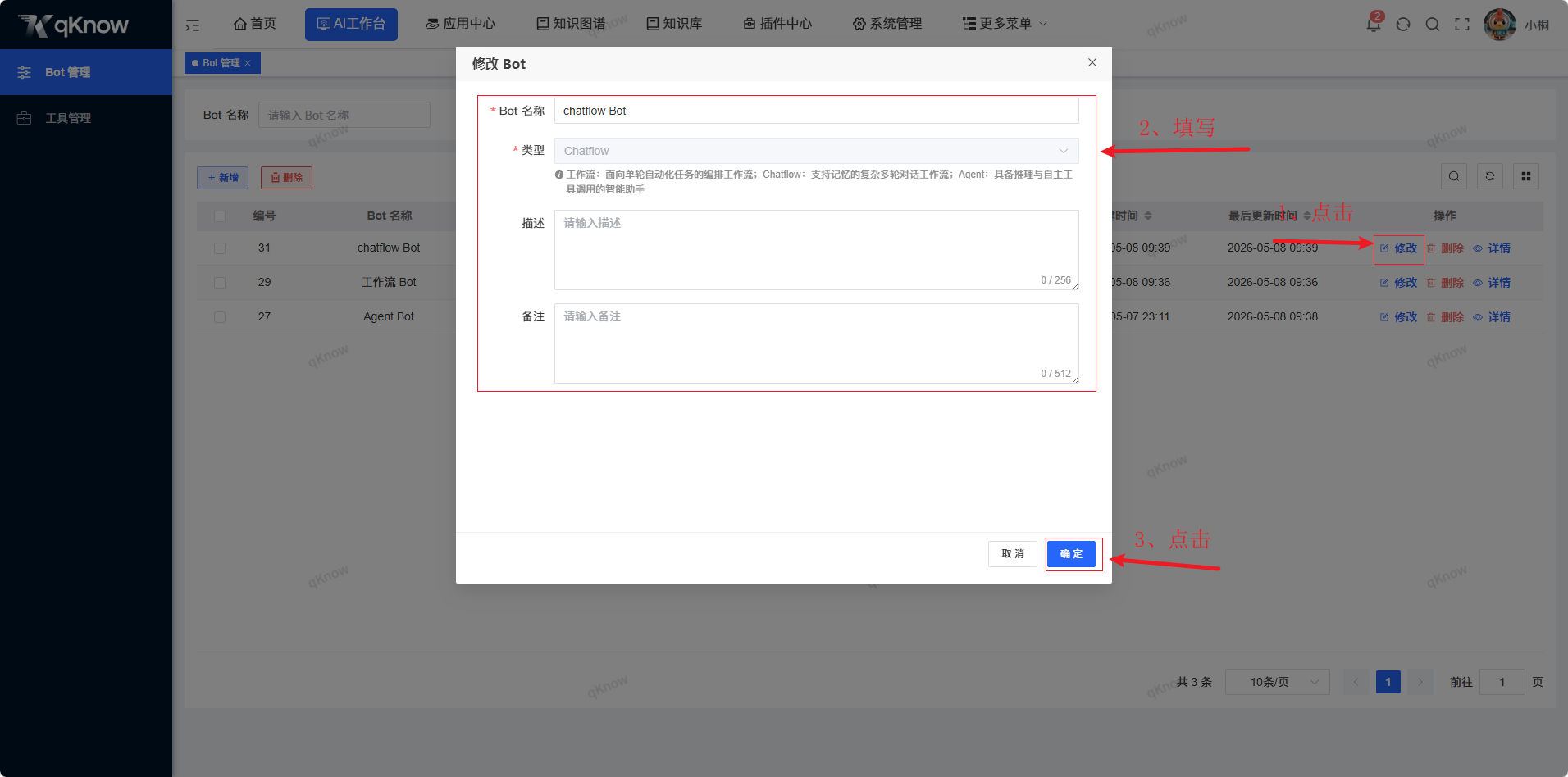1568x777 pixels.
Task: Refresh the Bot table list
Action: (1490, 176)
